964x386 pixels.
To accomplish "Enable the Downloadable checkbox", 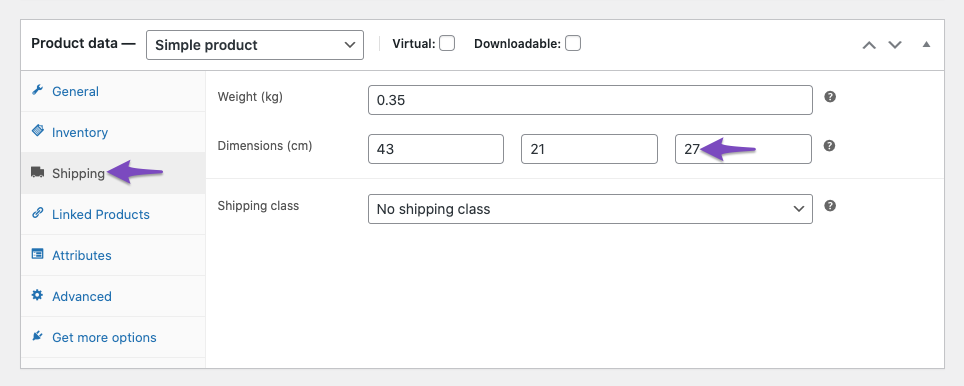I will pos(573,44).
